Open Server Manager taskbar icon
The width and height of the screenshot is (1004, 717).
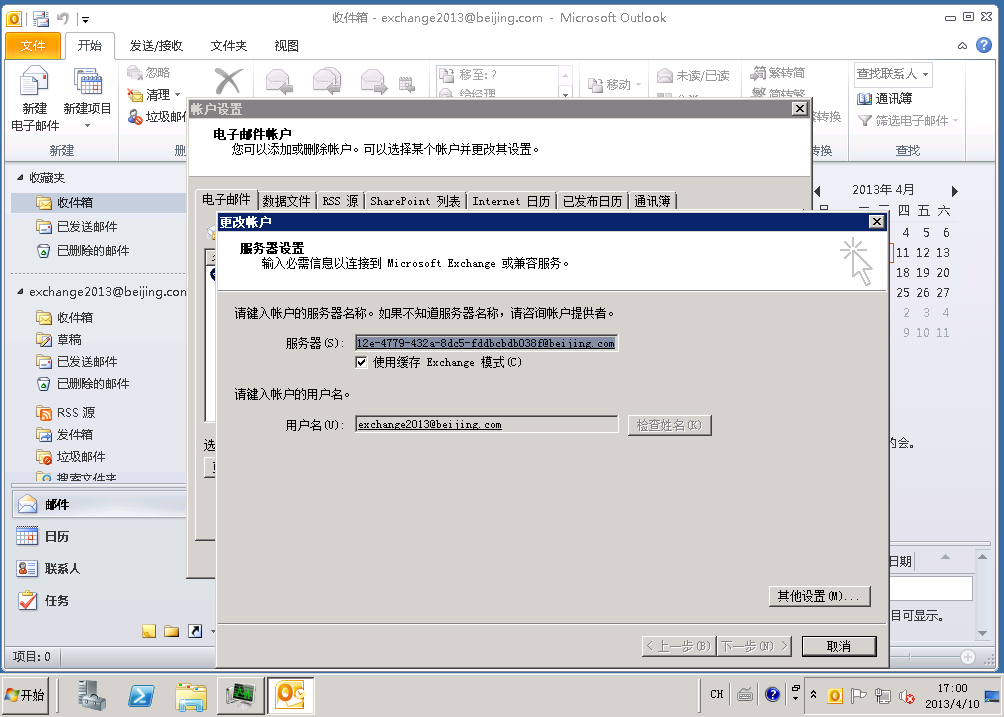[x=92, y=695]
